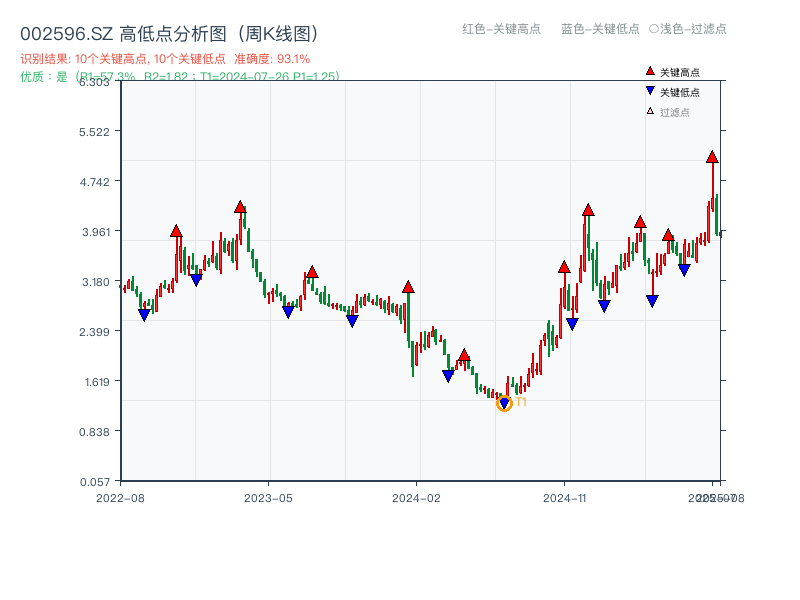The image size is (800, 600).
Task: Click the 2023-05 x-axis date label
Action: pyautogui.click(x=268, y=498)
